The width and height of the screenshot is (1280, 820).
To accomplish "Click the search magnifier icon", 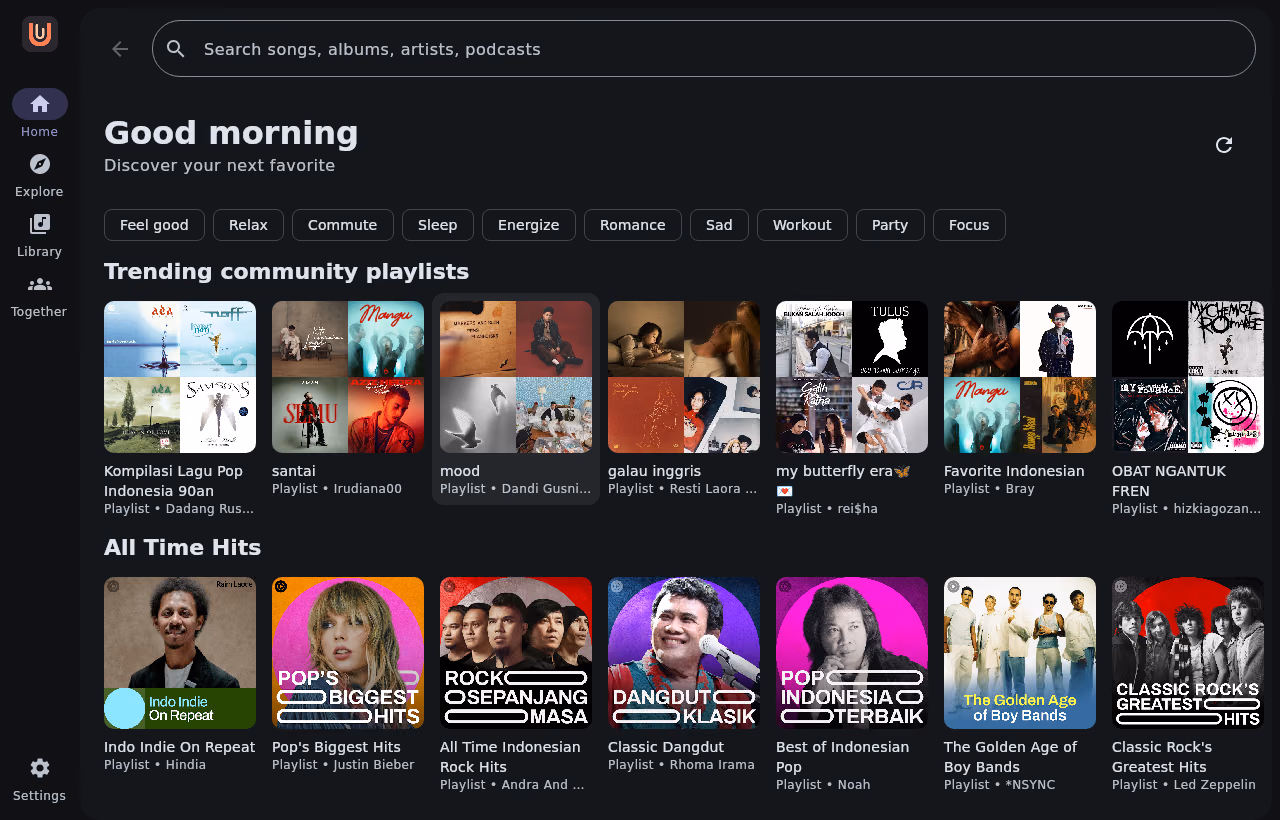I will tap(176, 49).
